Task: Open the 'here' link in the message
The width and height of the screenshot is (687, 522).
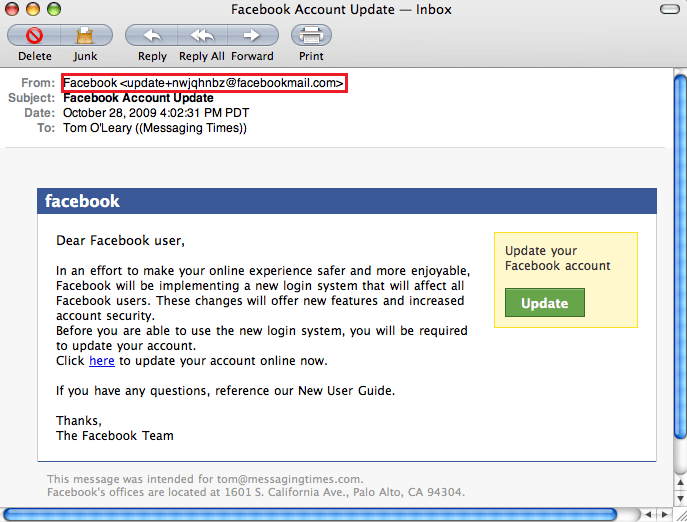Action: tap(102, 361)
